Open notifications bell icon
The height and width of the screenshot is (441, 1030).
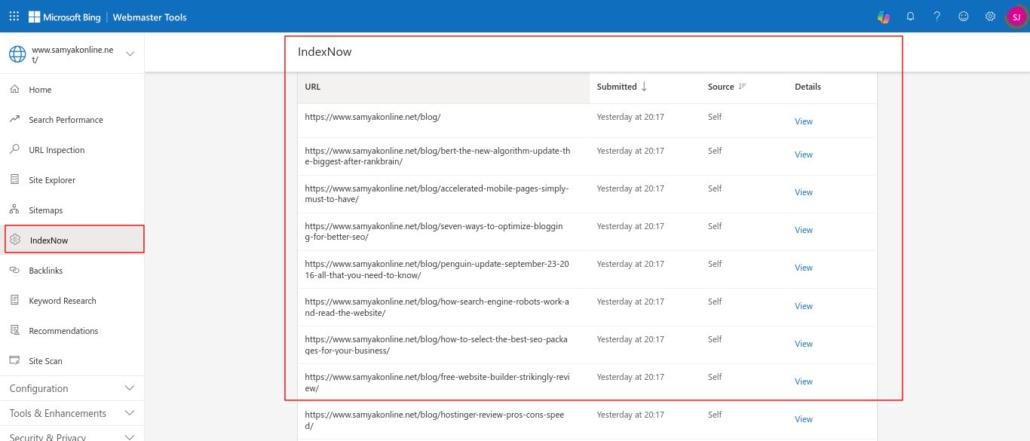click(910, 17)
